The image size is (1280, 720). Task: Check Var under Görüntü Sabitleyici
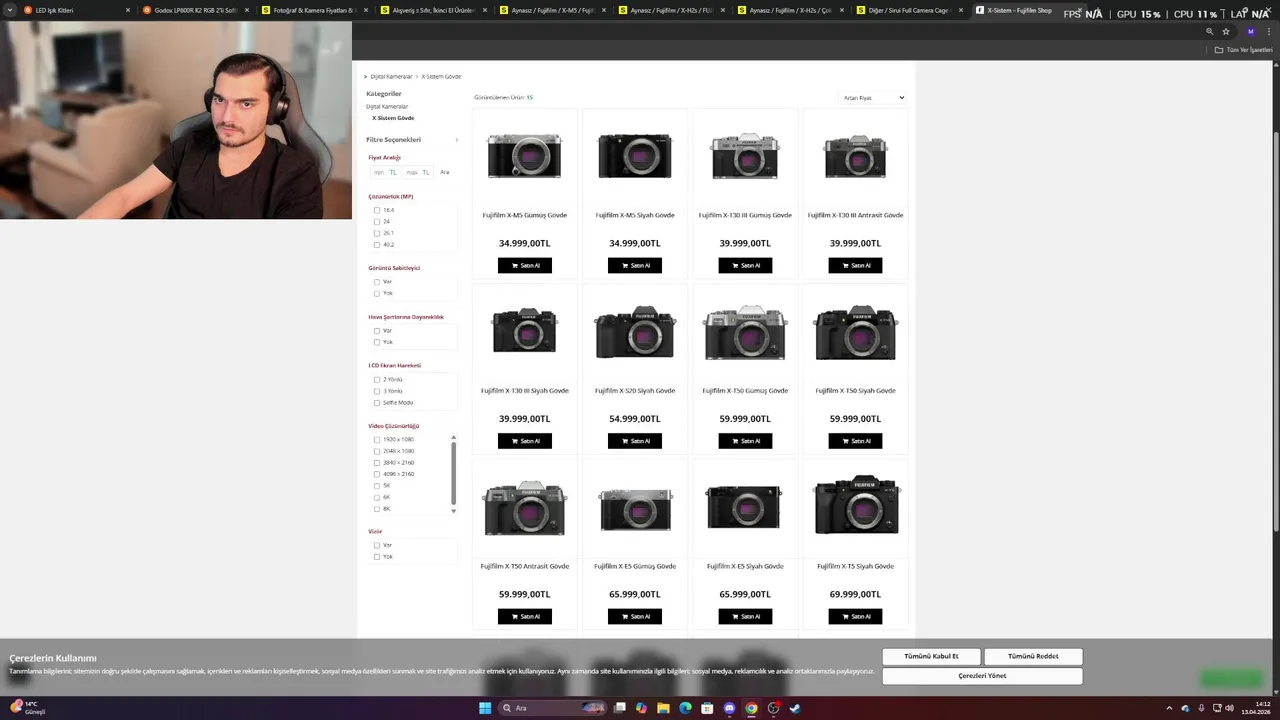coord(377,282)
